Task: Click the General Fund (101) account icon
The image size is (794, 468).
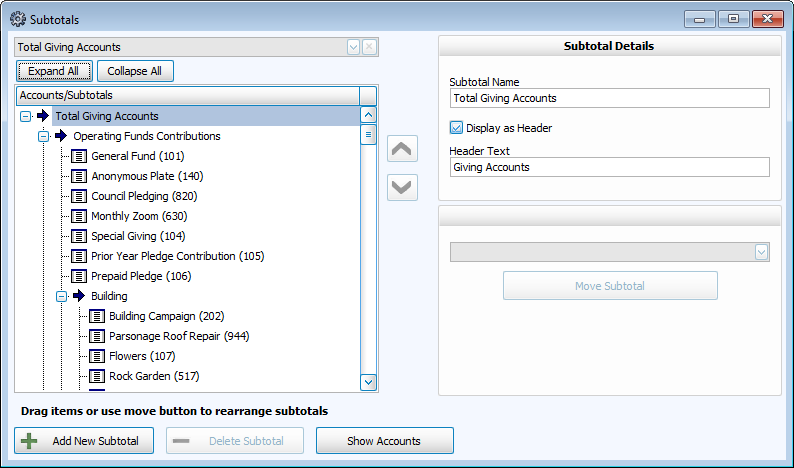Action: [x=79, y=156]
